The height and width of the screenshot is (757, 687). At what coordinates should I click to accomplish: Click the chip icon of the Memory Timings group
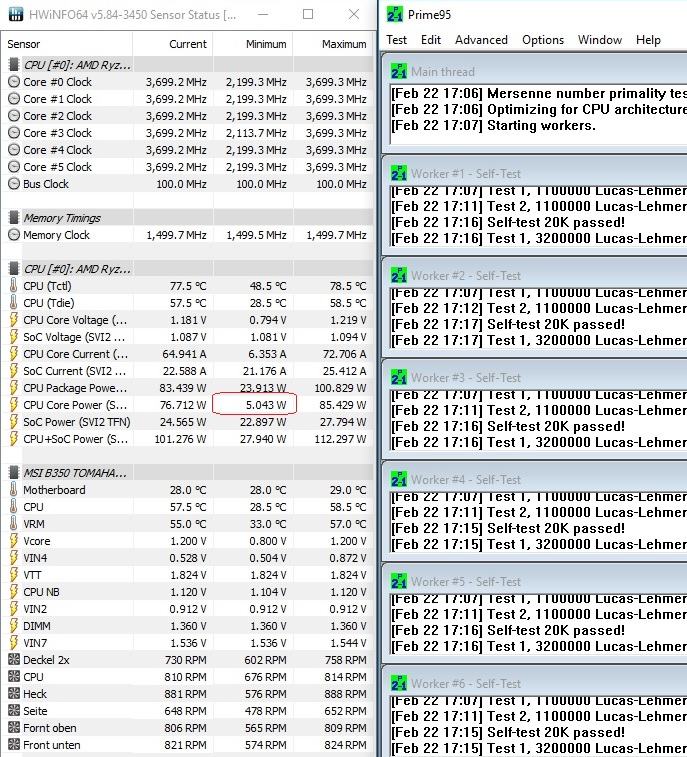point(14,218)
